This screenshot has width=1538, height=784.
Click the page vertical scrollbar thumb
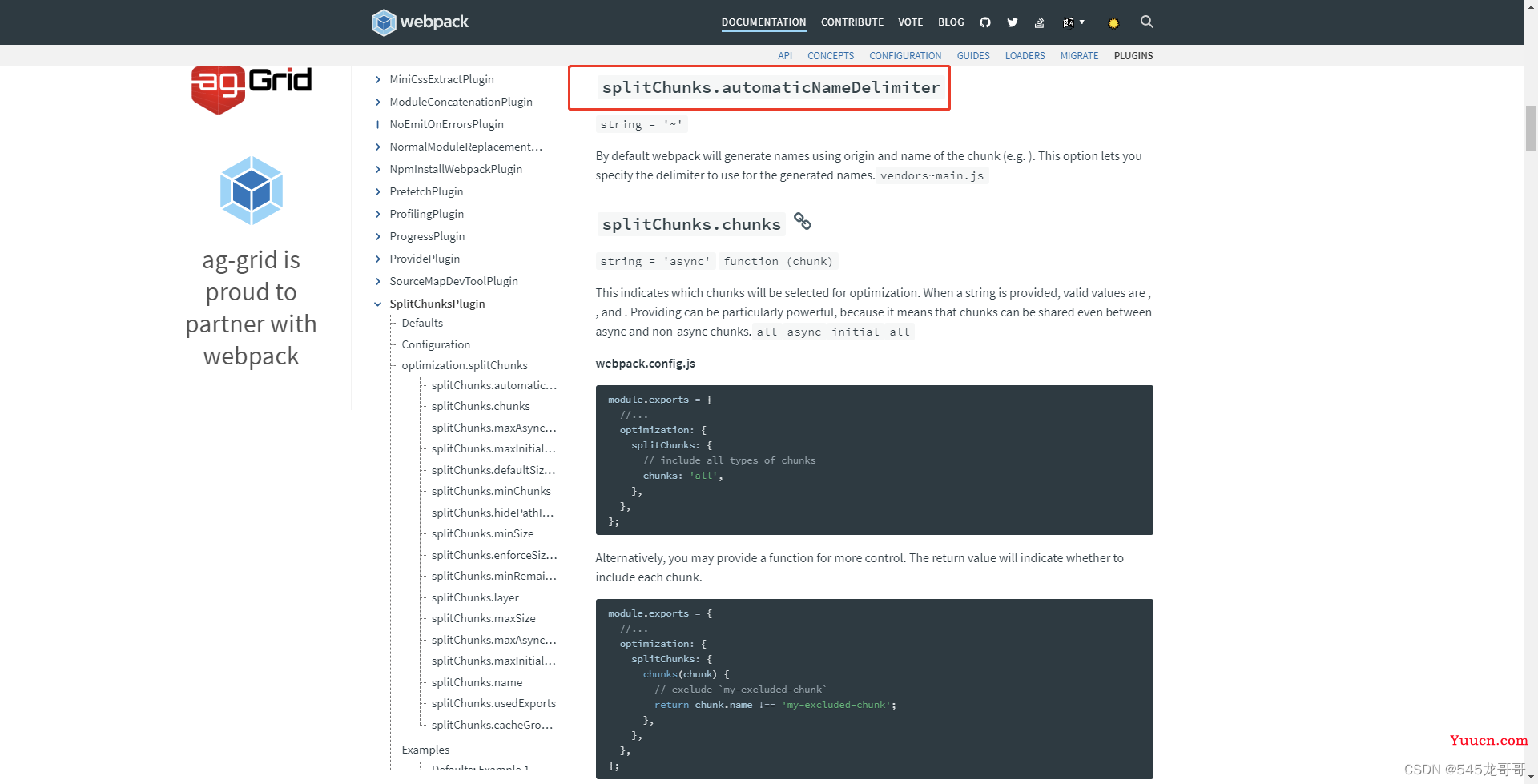coord(1531,127)
